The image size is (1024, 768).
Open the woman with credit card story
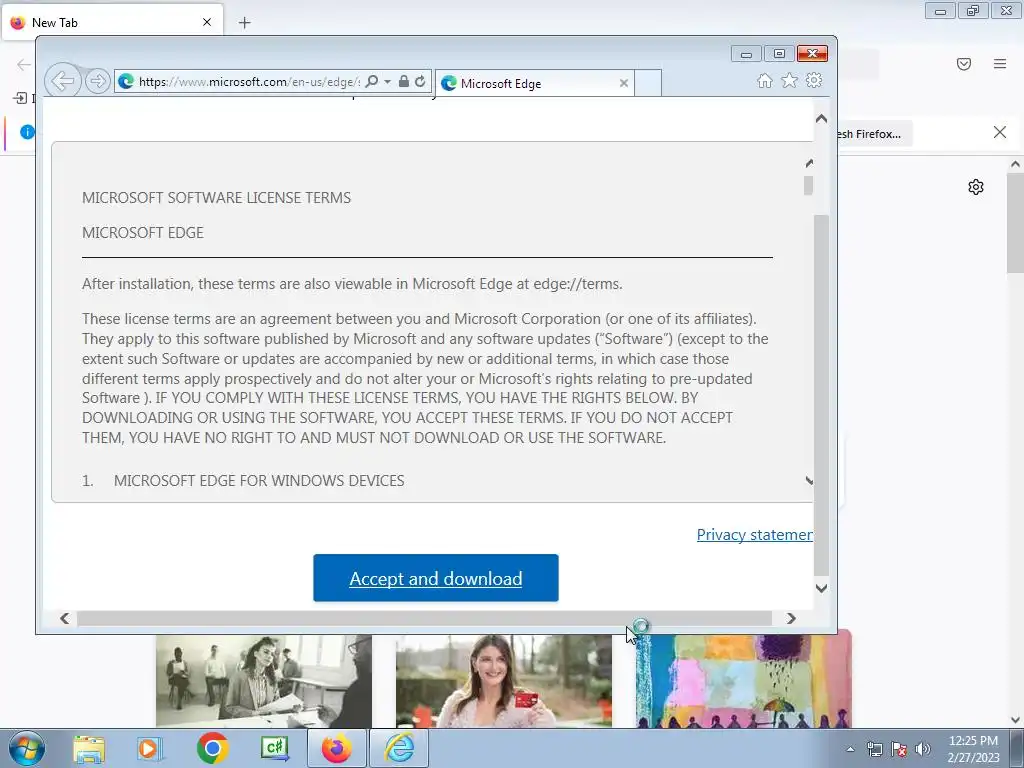tap(504, 680)
